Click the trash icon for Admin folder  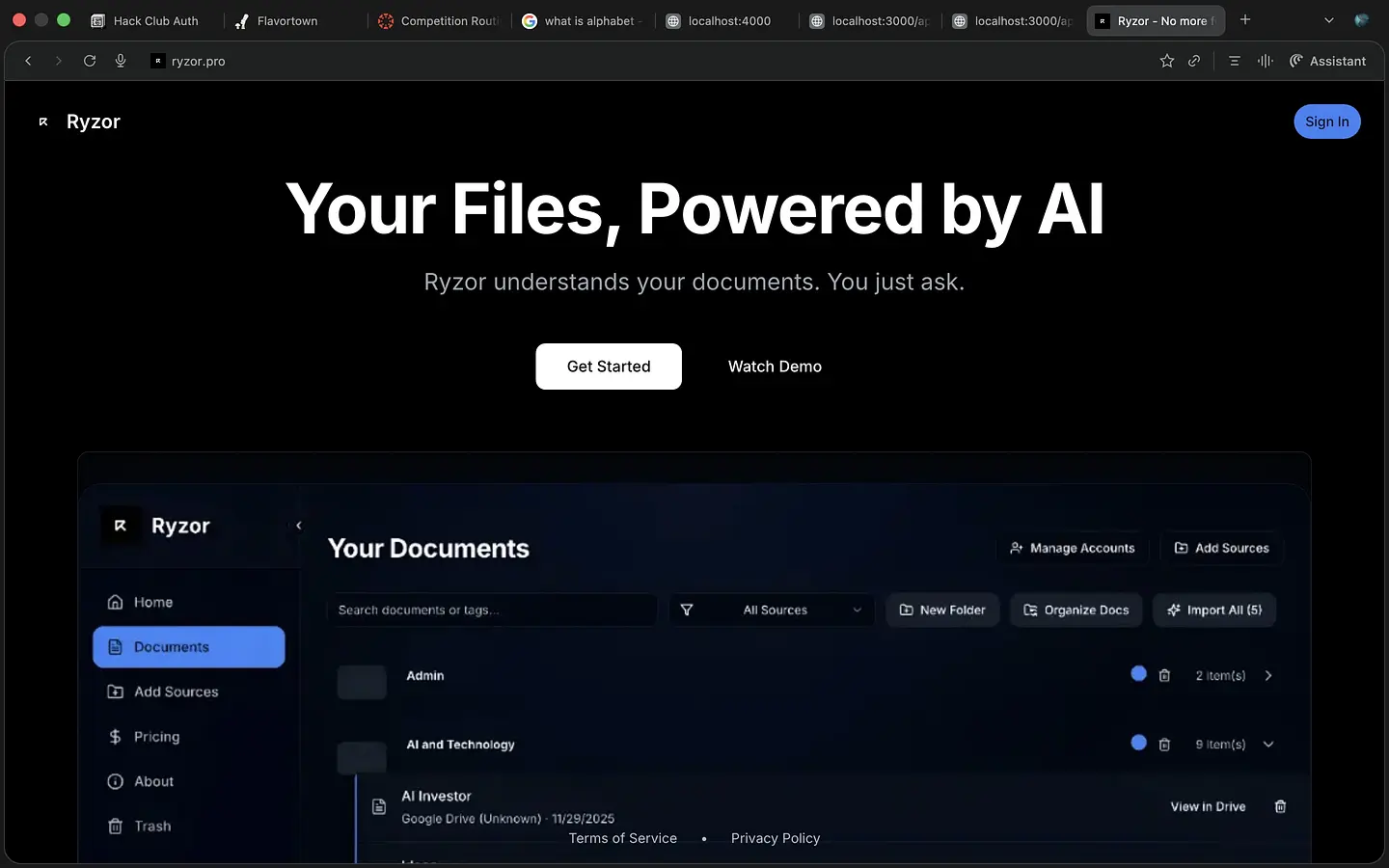(1164, 675)
